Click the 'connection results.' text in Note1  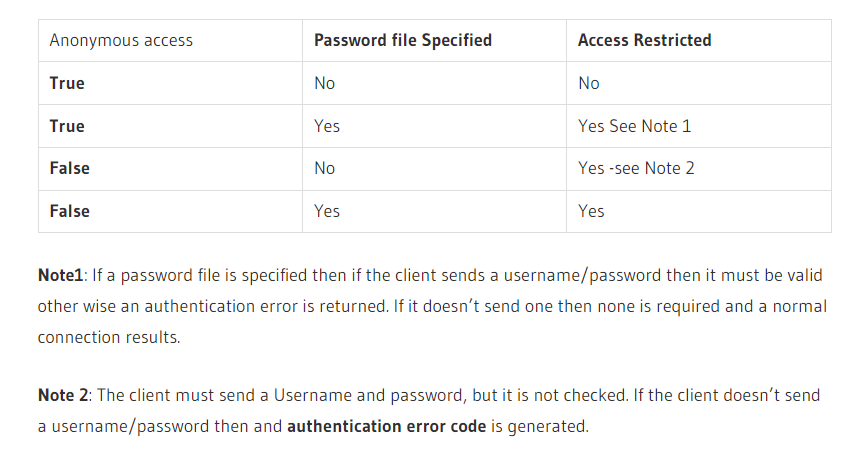(109, 337)
